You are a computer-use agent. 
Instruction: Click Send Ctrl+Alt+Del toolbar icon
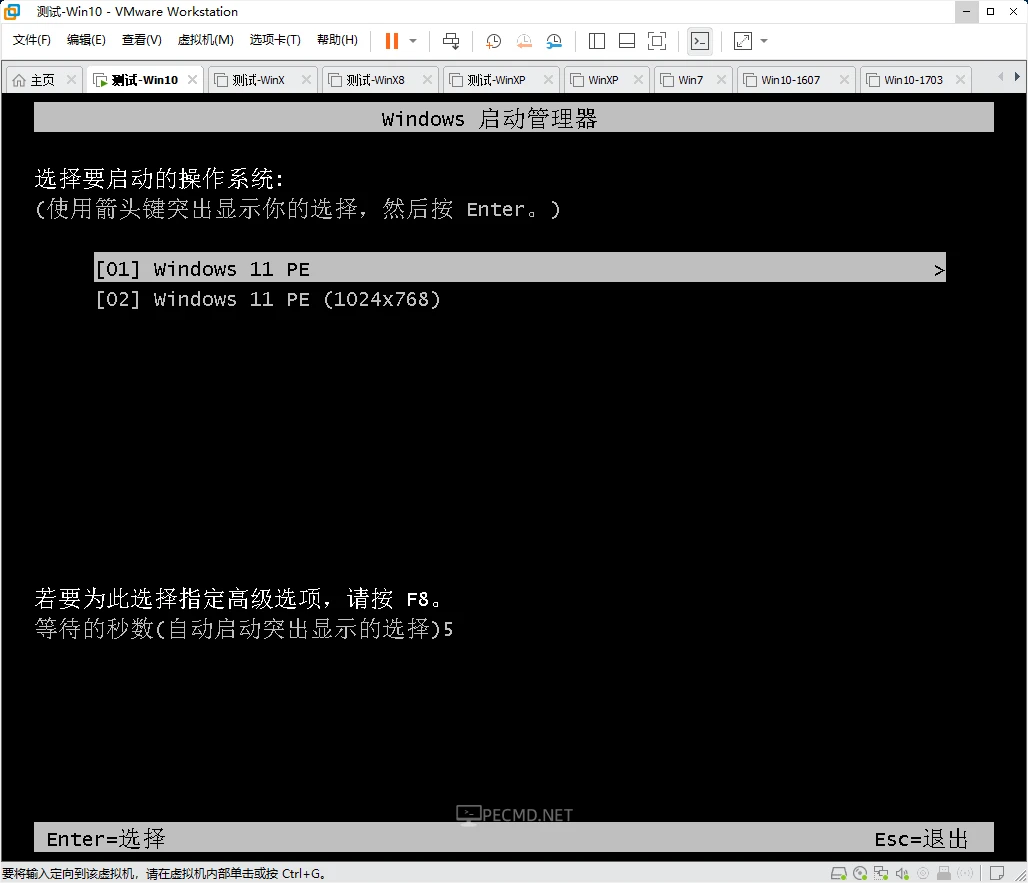pos(451,41)
